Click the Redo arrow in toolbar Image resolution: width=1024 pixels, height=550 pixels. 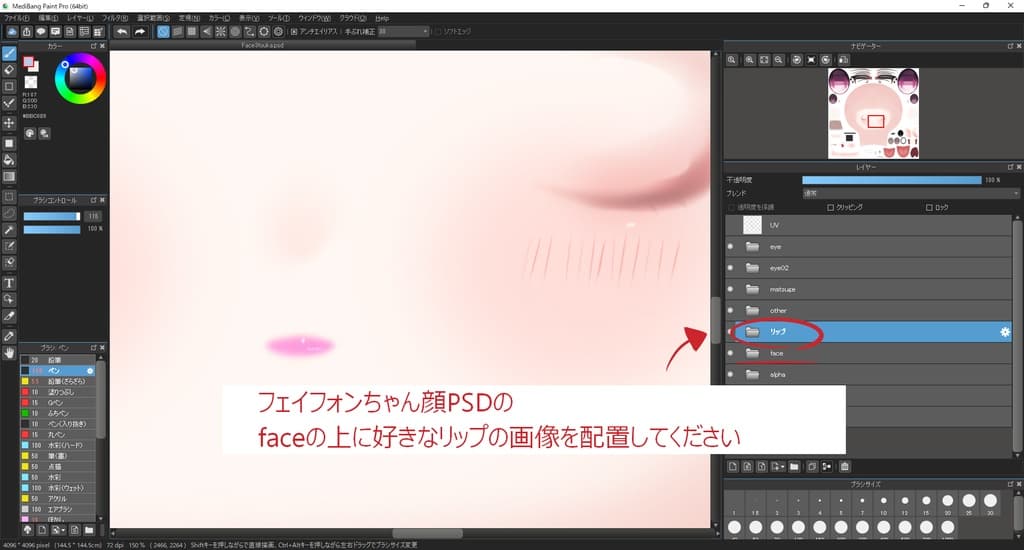click(140, 31)
